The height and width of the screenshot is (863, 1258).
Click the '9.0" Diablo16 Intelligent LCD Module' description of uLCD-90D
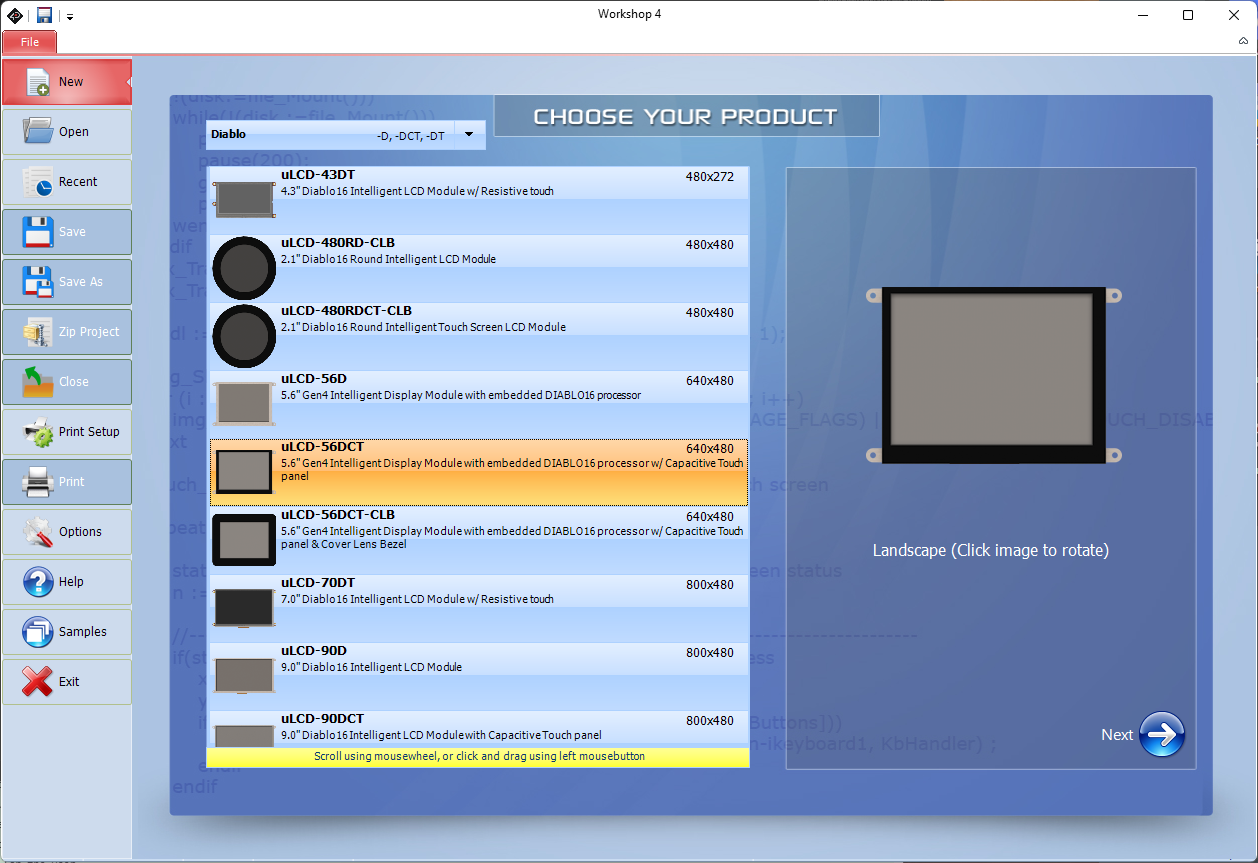tap(371, 667)
